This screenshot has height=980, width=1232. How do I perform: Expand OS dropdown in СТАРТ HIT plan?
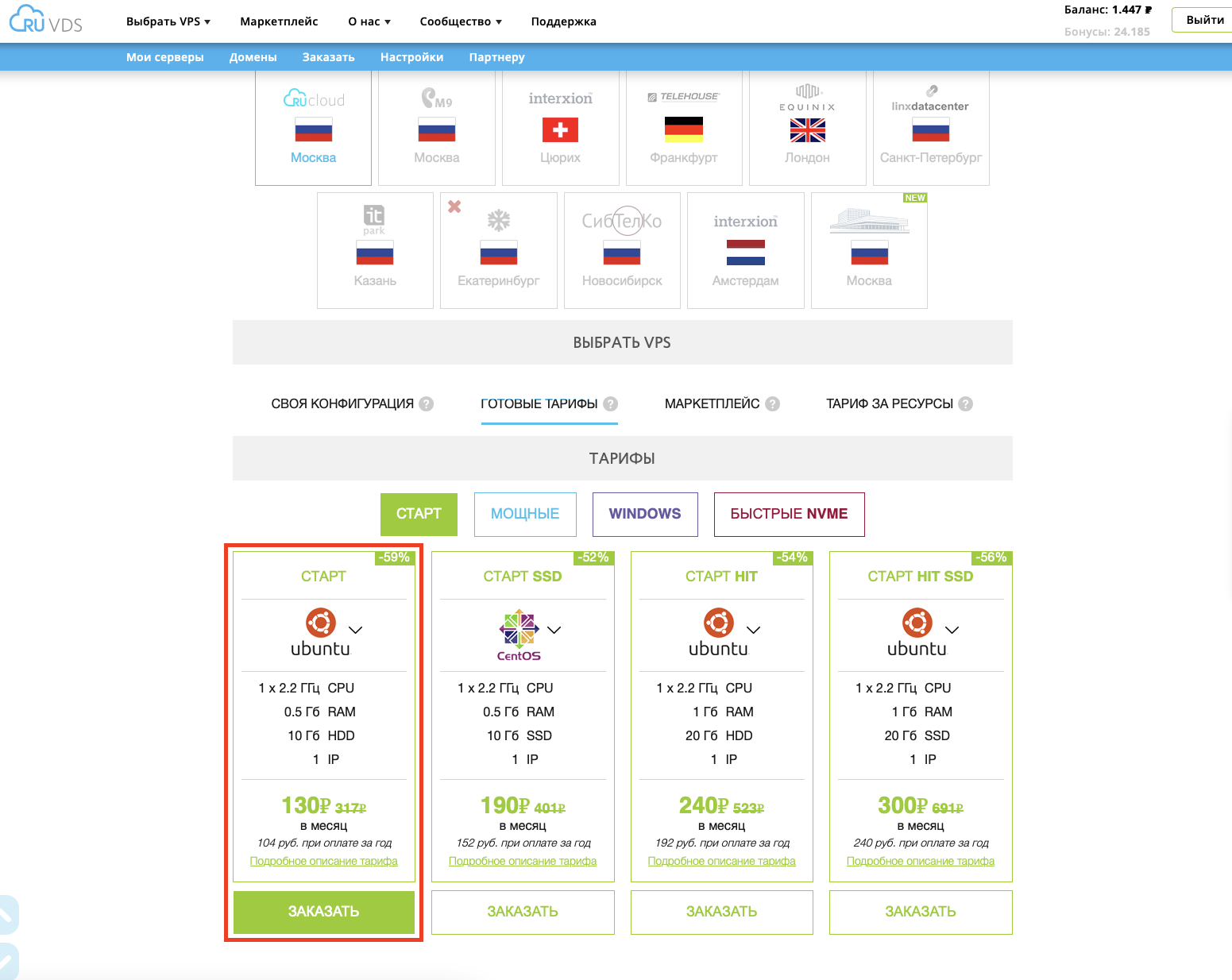tap(754, 630)
